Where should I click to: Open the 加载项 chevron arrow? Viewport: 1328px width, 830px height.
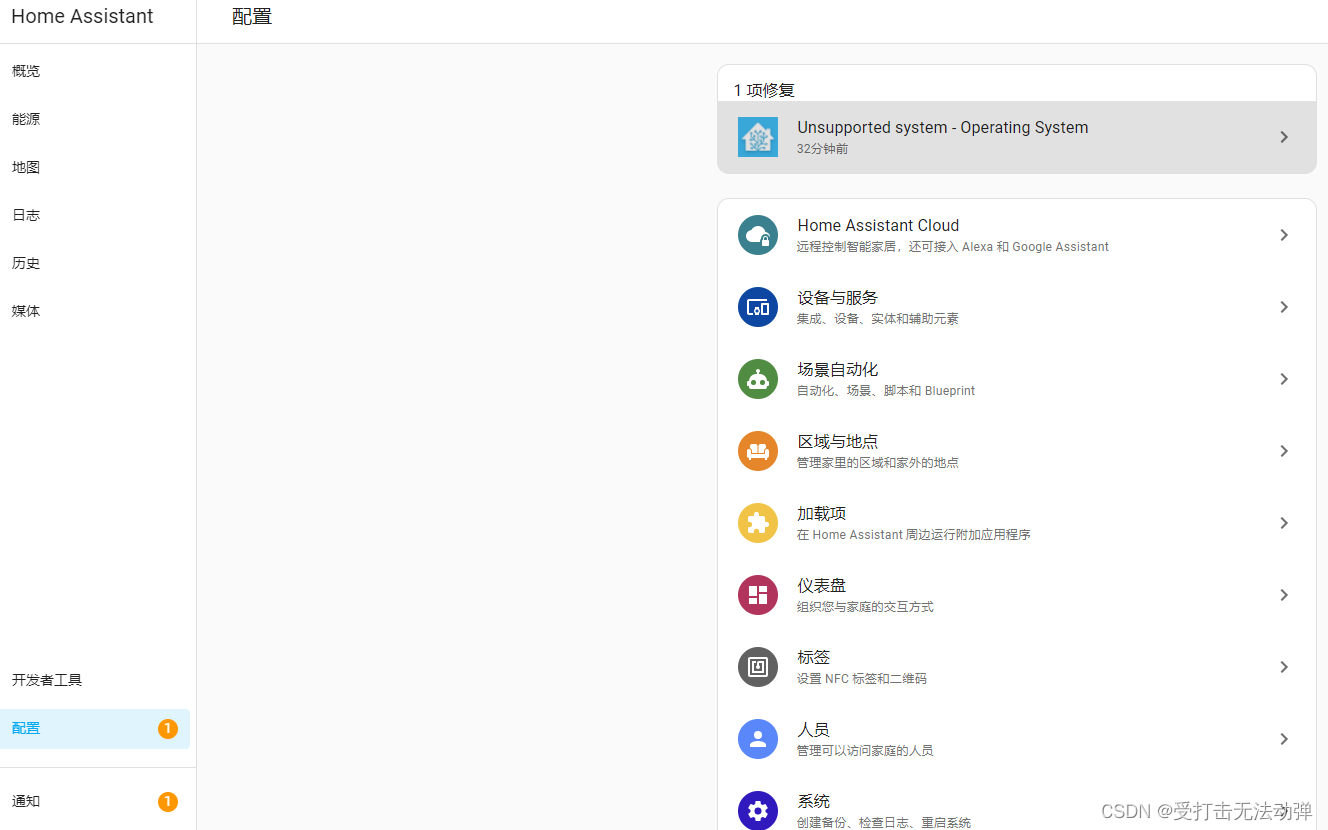[1284, 523]
